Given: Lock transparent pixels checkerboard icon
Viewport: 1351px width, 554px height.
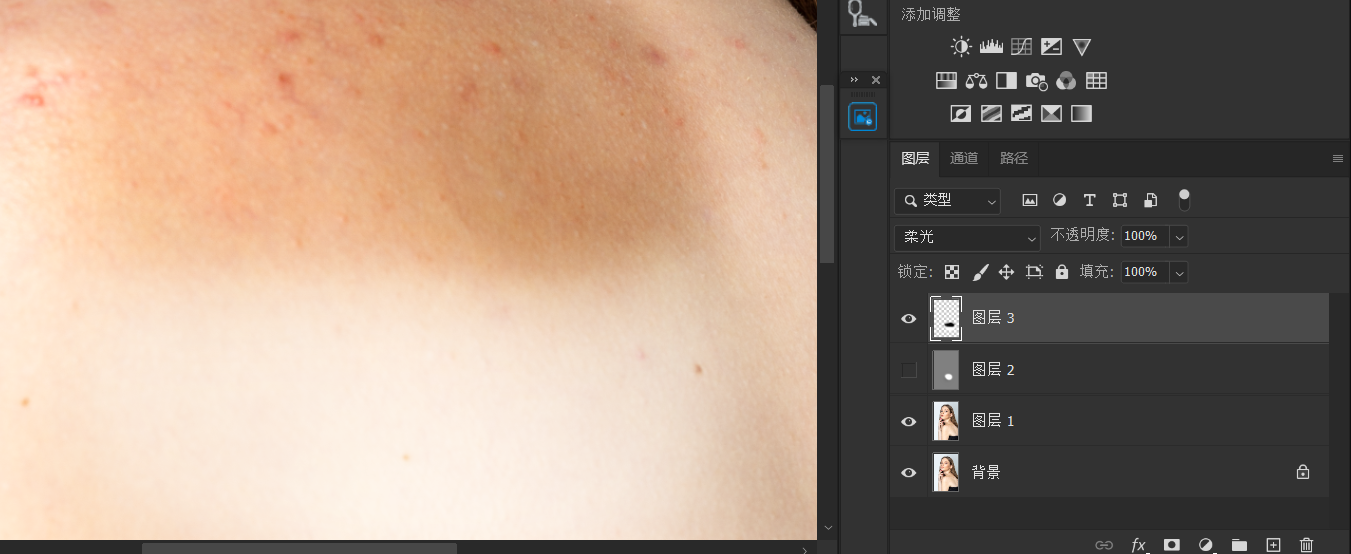Looking at the screenshot, I should tap(952, 272).
